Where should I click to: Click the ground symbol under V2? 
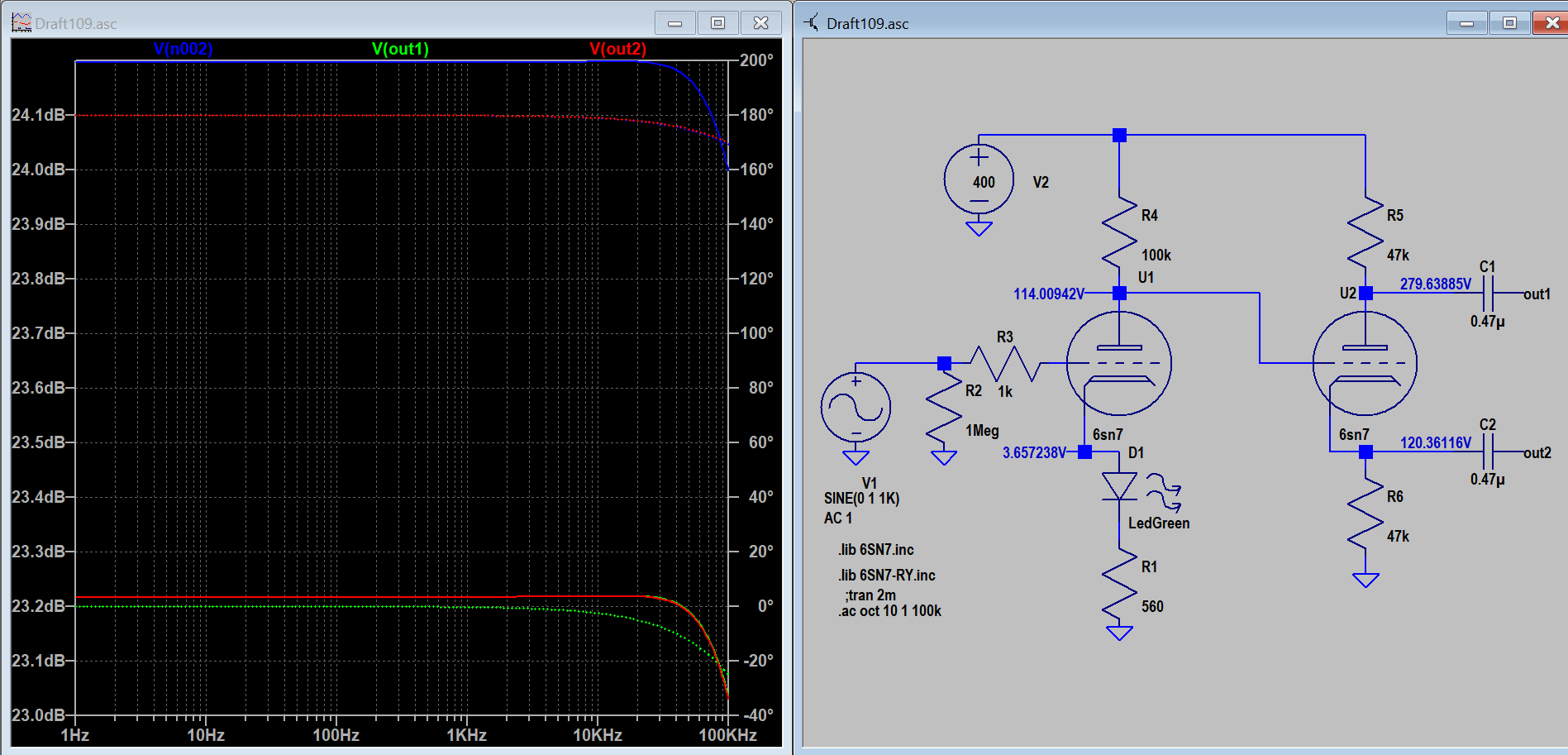(979, 228)
